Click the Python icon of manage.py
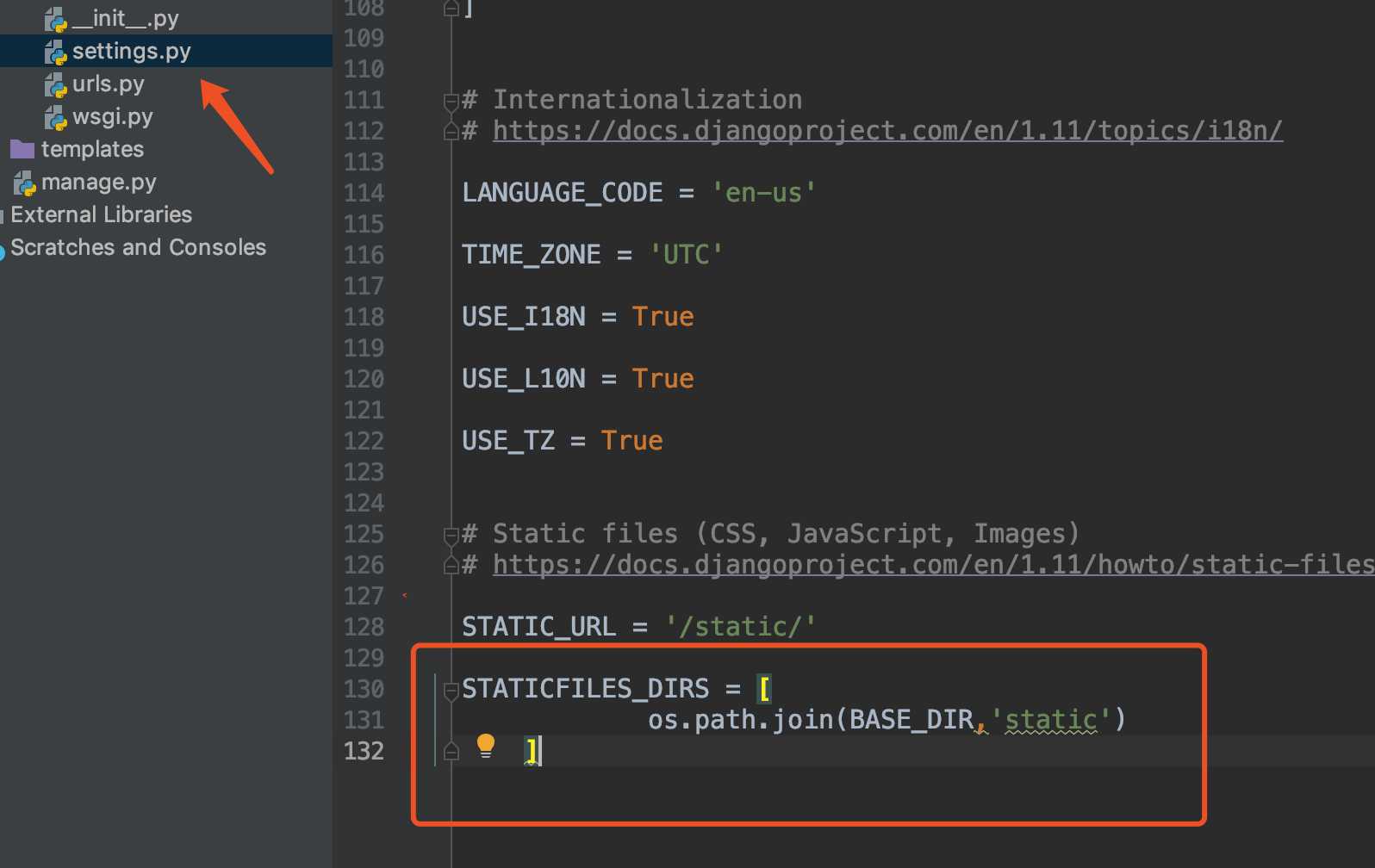1375x868 pixels. pos(25,183)
